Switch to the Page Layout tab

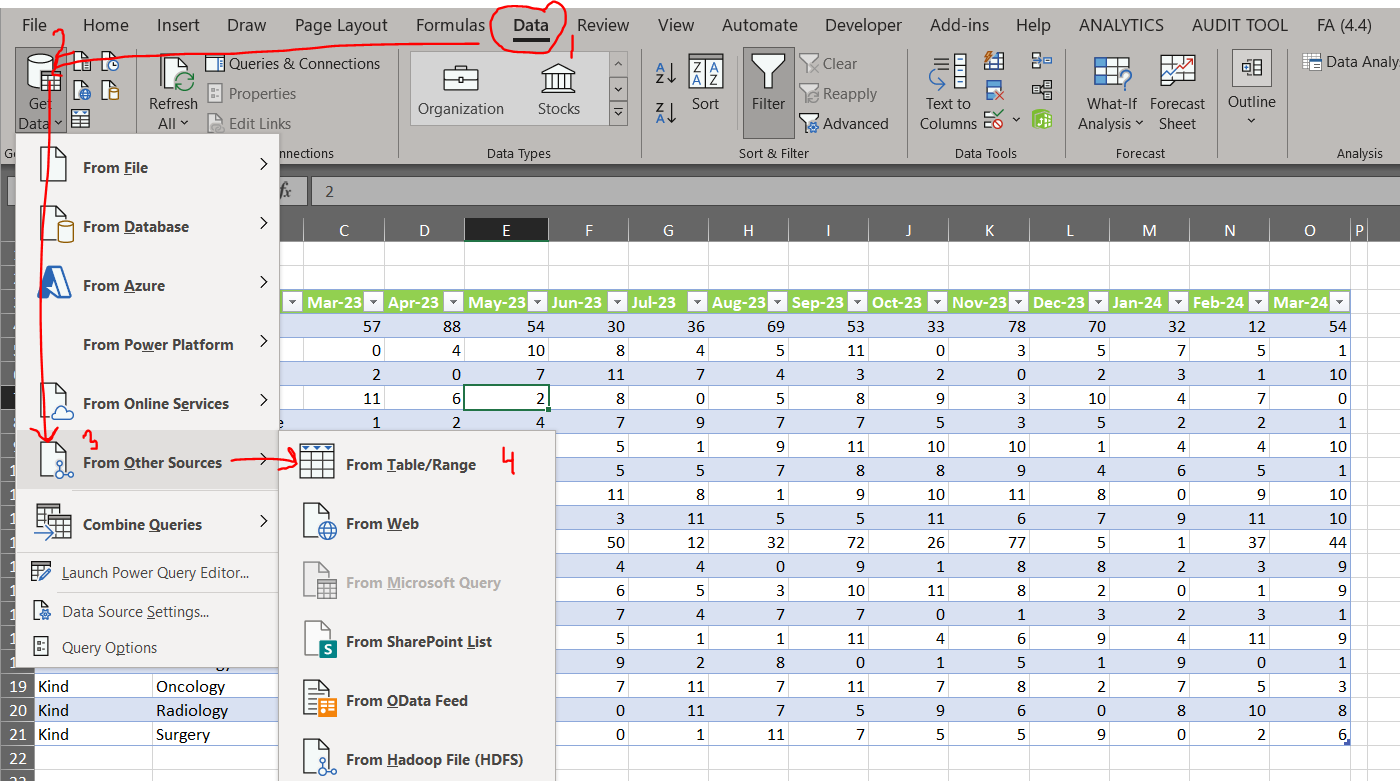[x=341, y=25]
